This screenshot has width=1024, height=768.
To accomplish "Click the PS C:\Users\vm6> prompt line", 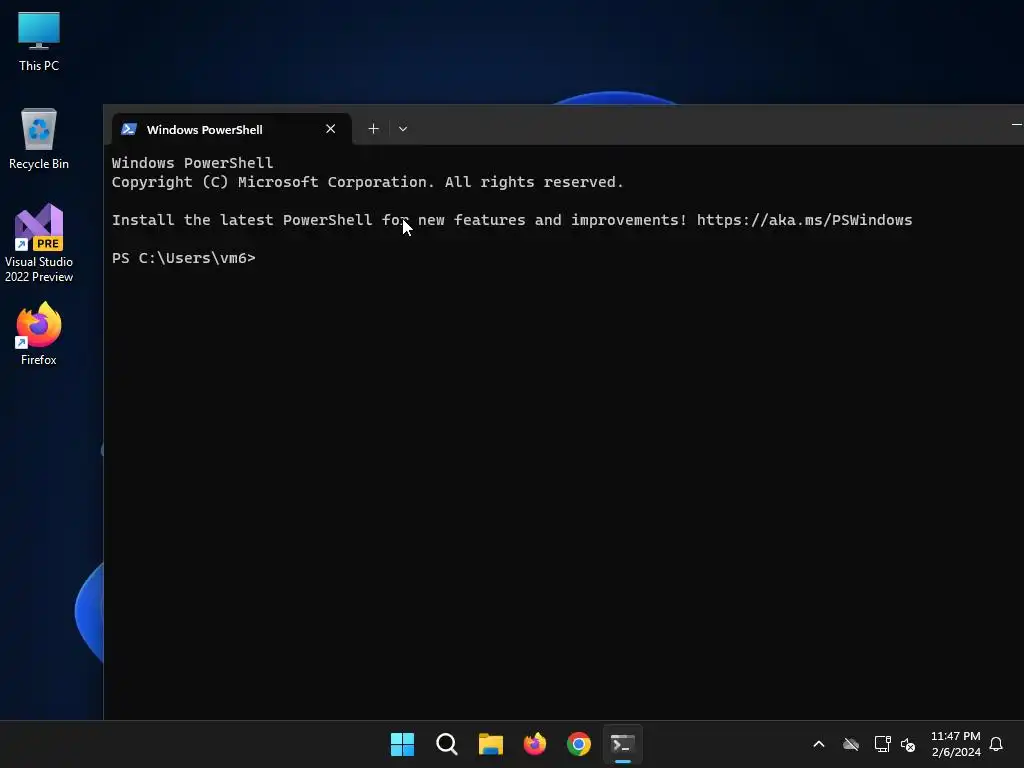I will 184,258.
